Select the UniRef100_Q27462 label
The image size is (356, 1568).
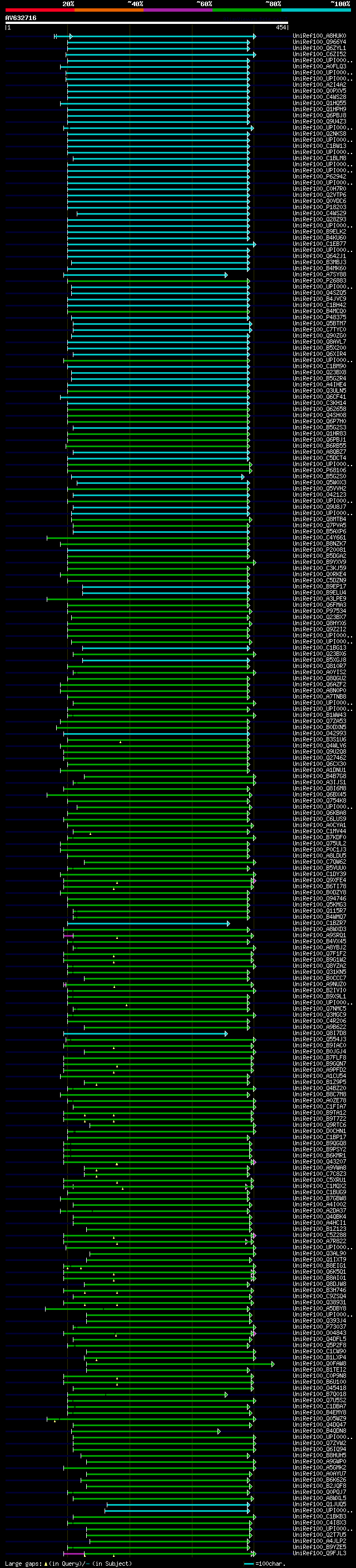click(x=319, y=759)
